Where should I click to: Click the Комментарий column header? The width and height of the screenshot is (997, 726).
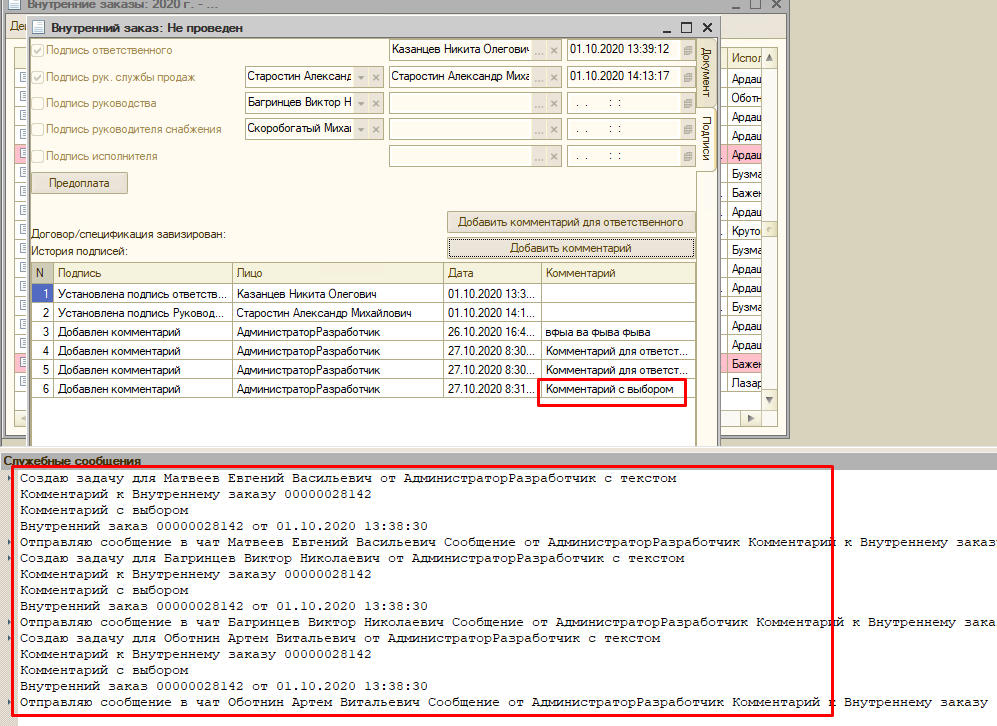[x=618, y=273]
